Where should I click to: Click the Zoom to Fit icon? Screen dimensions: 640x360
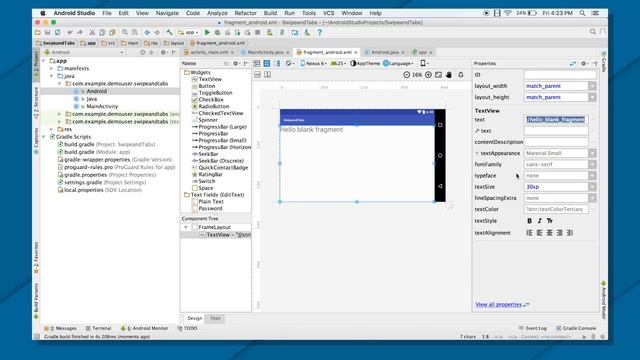tap(438, 75)
